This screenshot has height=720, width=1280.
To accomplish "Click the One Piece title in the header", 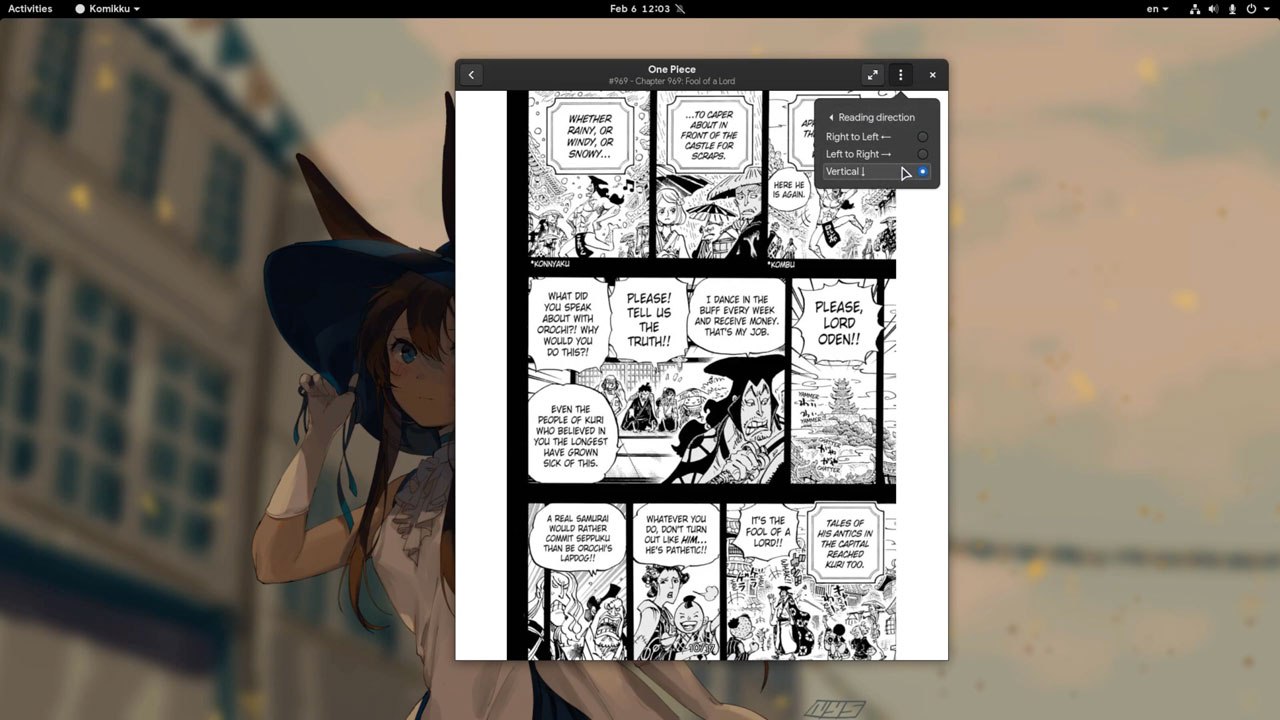I will click(x=671, y=69).
